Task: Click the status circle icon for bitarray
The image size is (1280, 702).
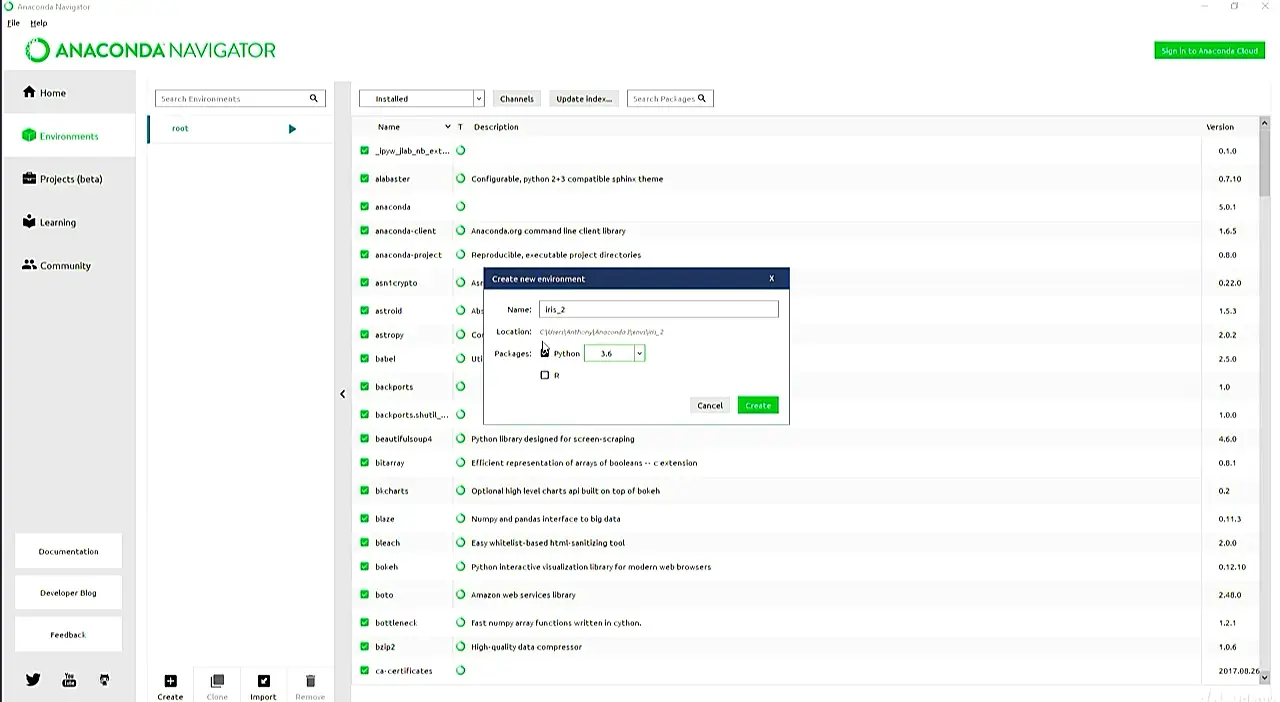Action: click(461, 463)
